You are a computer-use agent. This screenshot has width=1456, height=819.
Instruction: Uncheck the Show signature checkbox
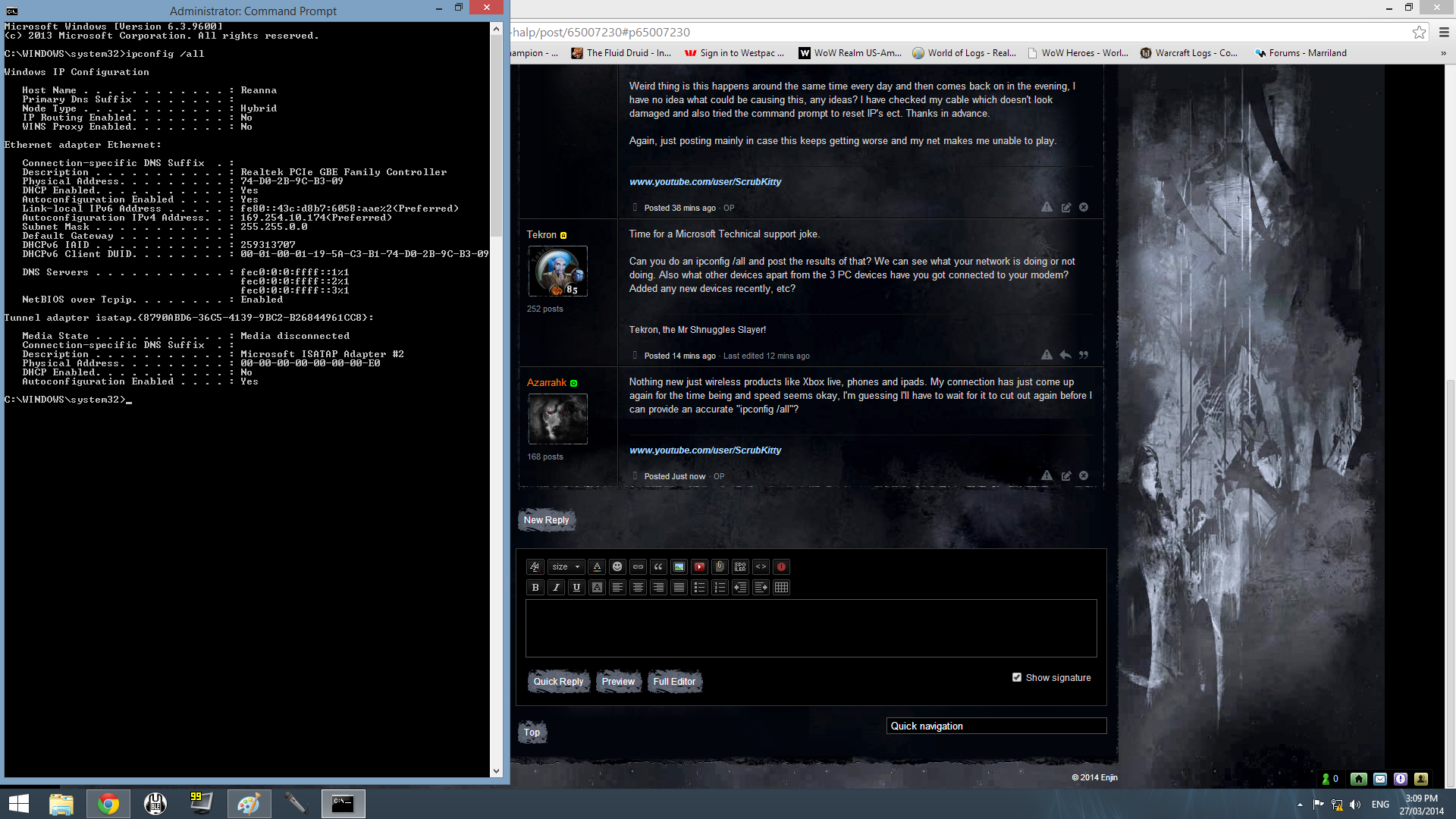pyautogui.click(x=1016, y=677)
